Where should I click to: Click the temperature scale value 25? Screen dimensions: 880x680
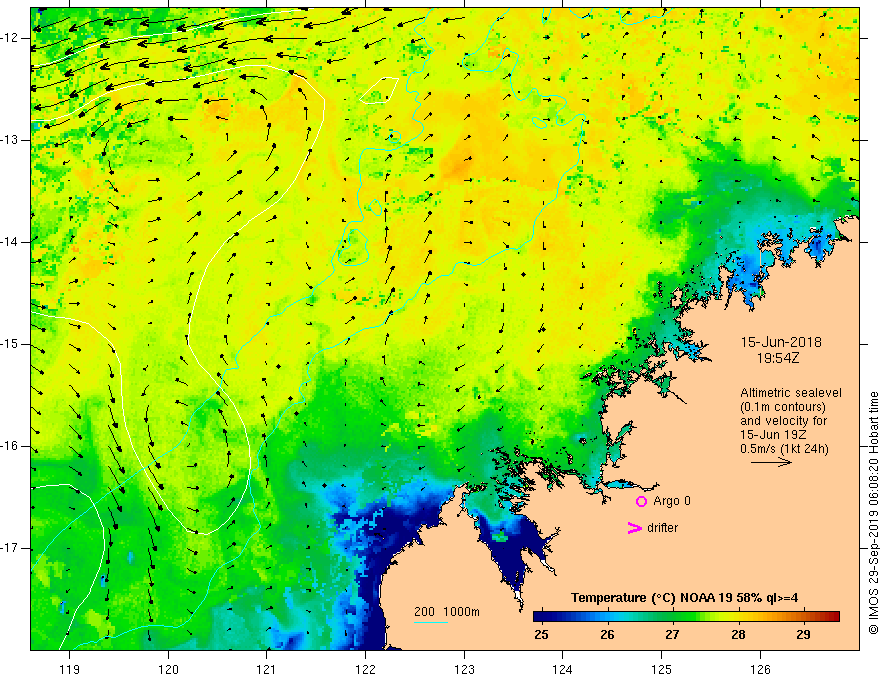coord(542,635)
